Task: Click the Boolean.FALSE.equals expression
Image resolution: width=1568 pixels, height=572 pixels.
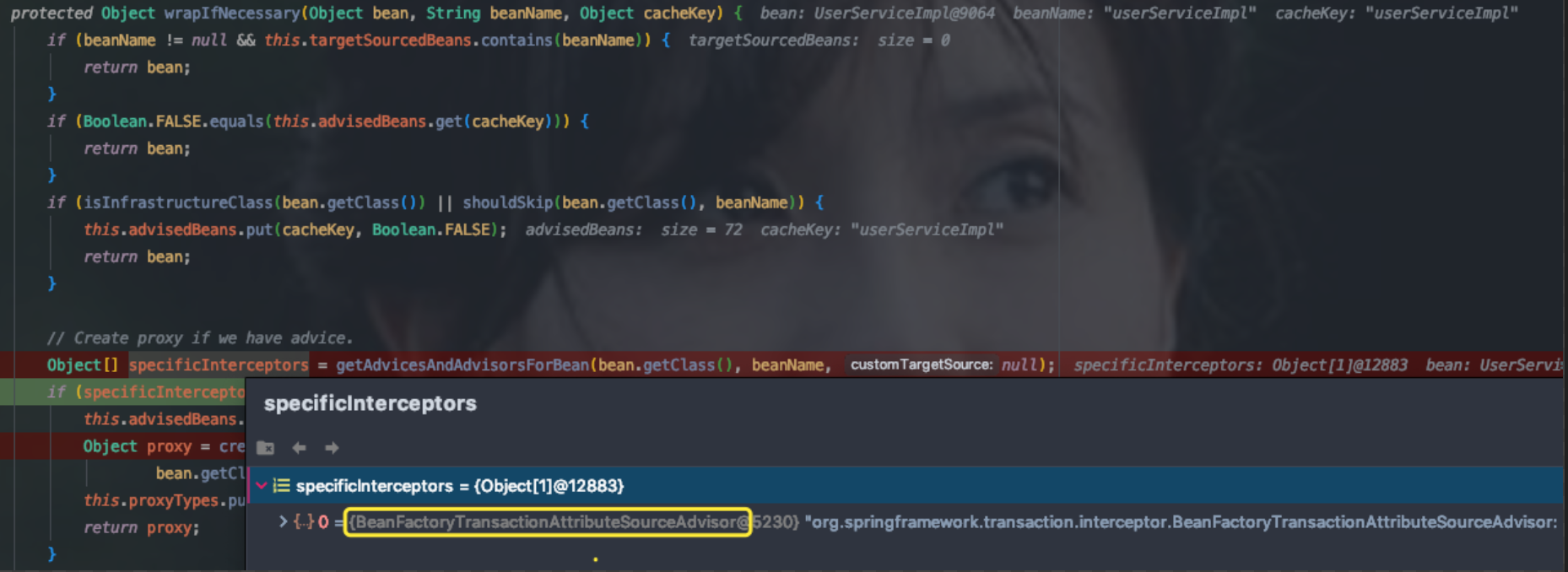Action: (173, 121)
